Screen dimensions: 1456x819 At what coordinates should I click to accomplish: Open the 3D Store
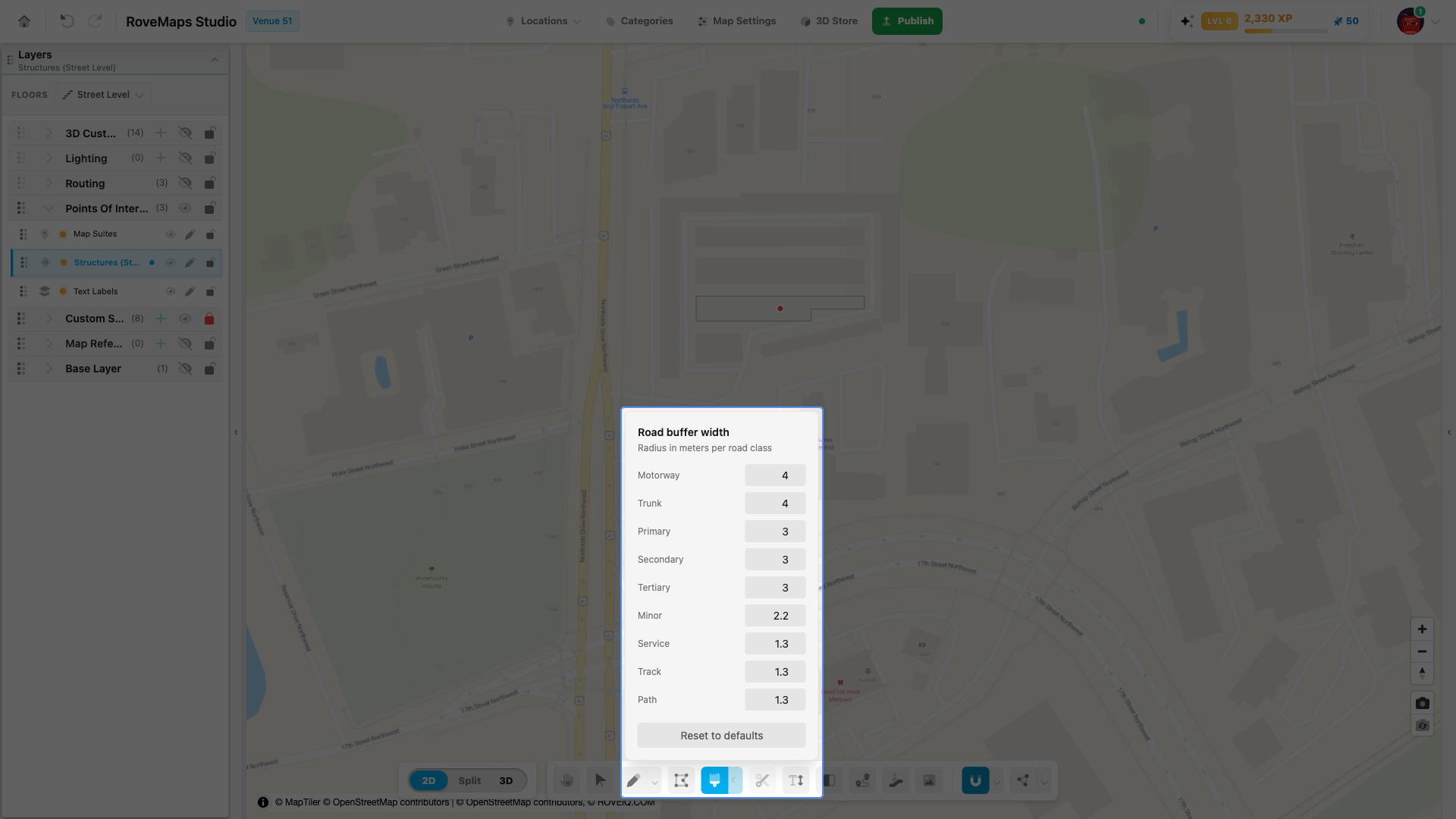pyautogui.click(x=829, y=21)
